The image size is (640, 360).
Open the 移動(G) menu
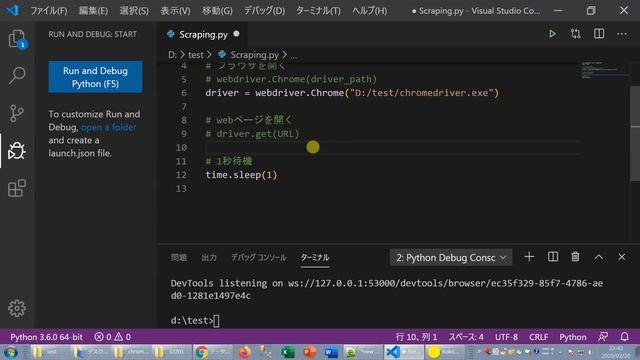pyautogui.click(x=217, y=11)
